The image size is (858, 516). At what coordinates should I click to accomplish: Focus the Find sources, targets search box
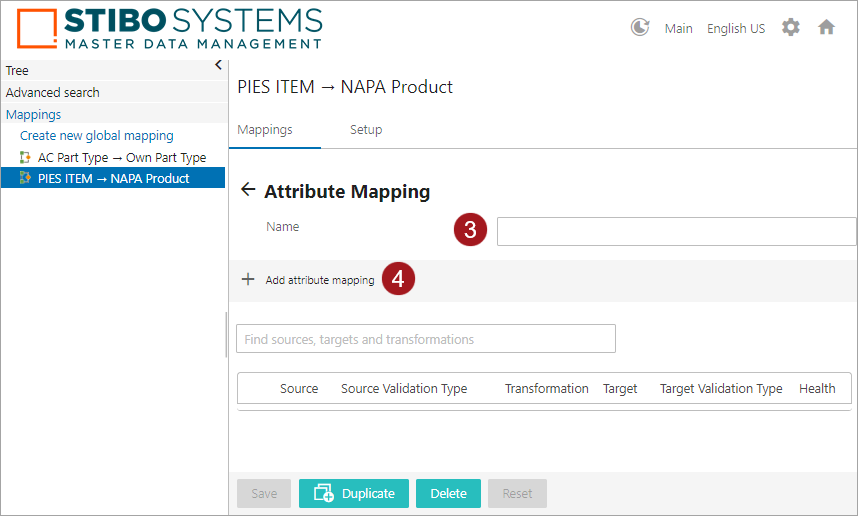(425, 339)
